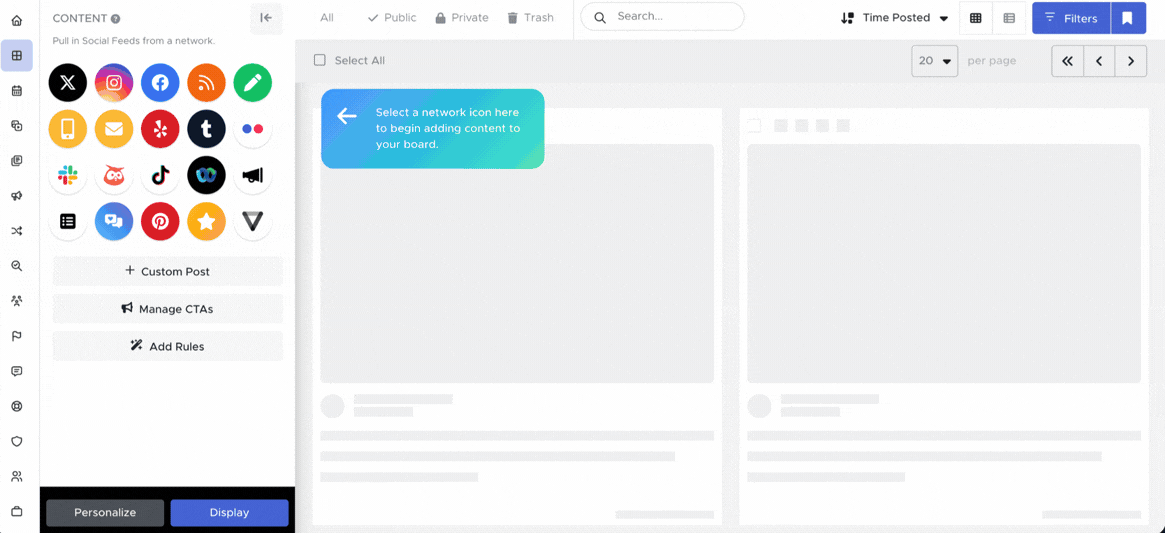This screenshot has width=1165, height=533.
Task: Go to the previous page
Action: (x=1099, y=61)
